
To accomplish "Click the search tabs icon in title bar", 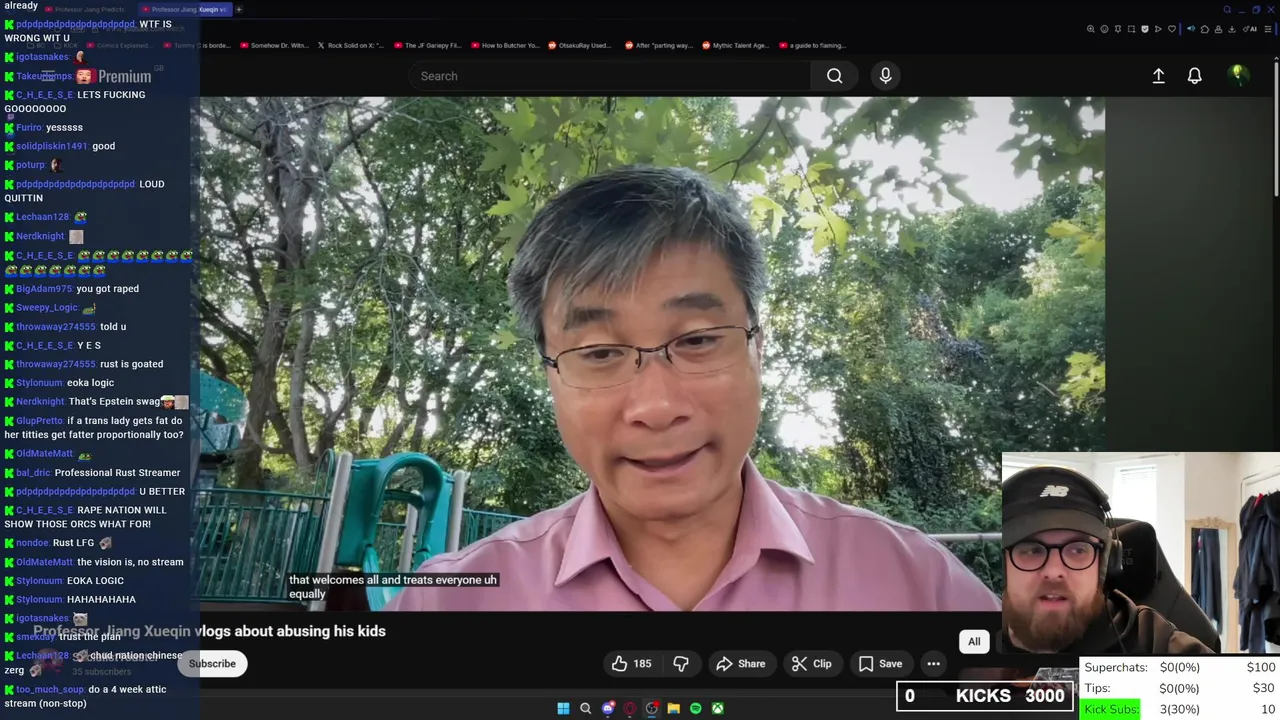I will click(1227, 10).
